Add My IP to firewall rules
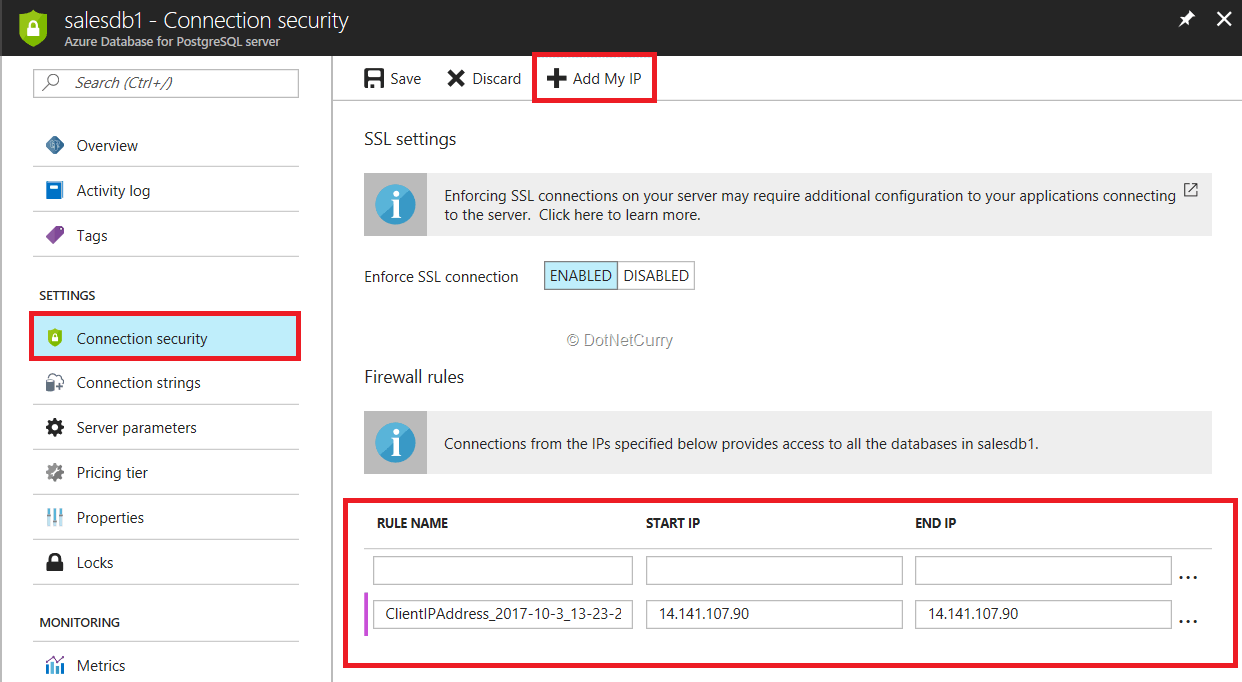This screenshot has height=682, width=1242. click(x=595, y=78)
